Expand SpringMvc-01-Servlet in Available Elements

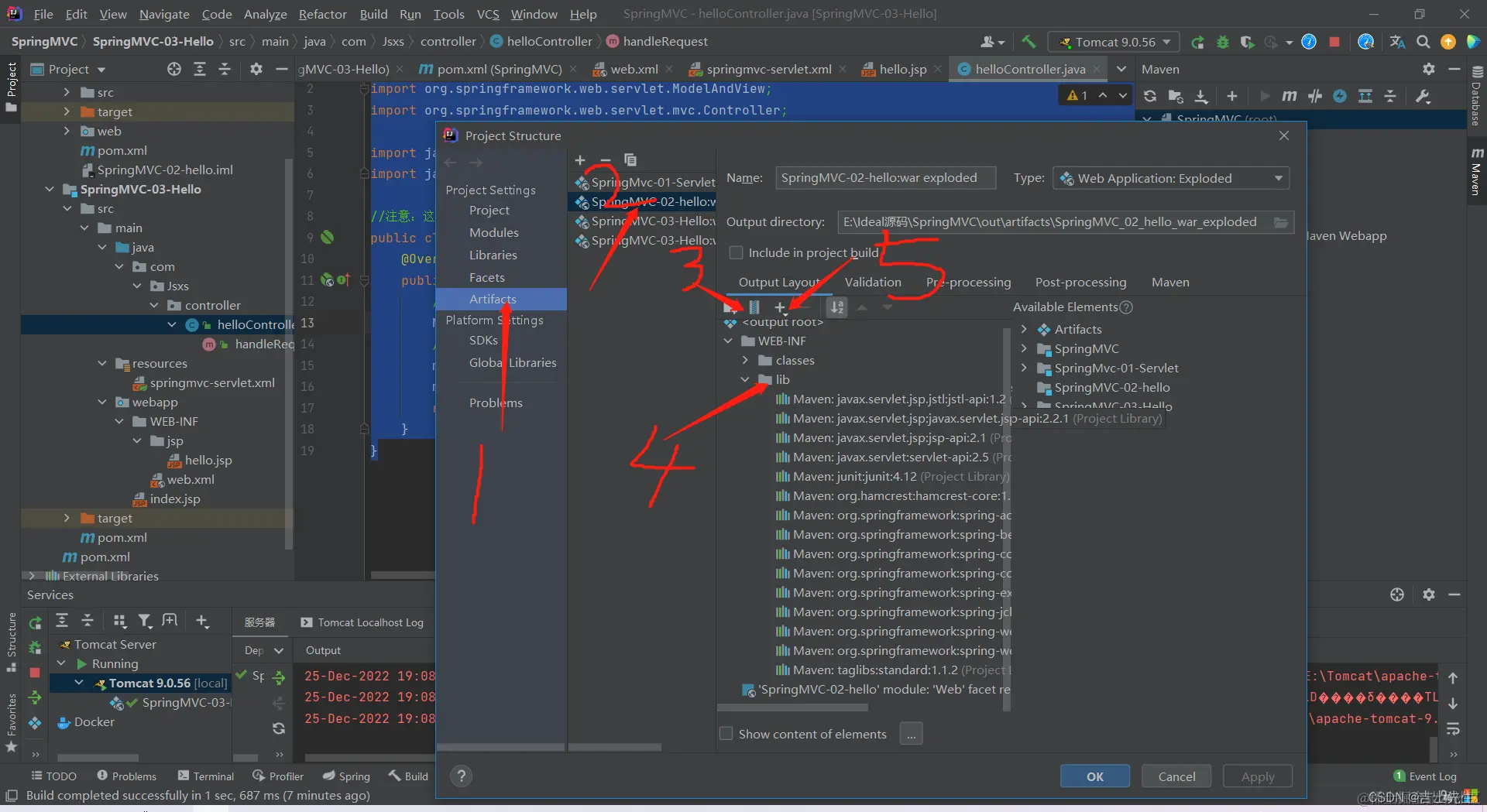(x=1024, y=368)
